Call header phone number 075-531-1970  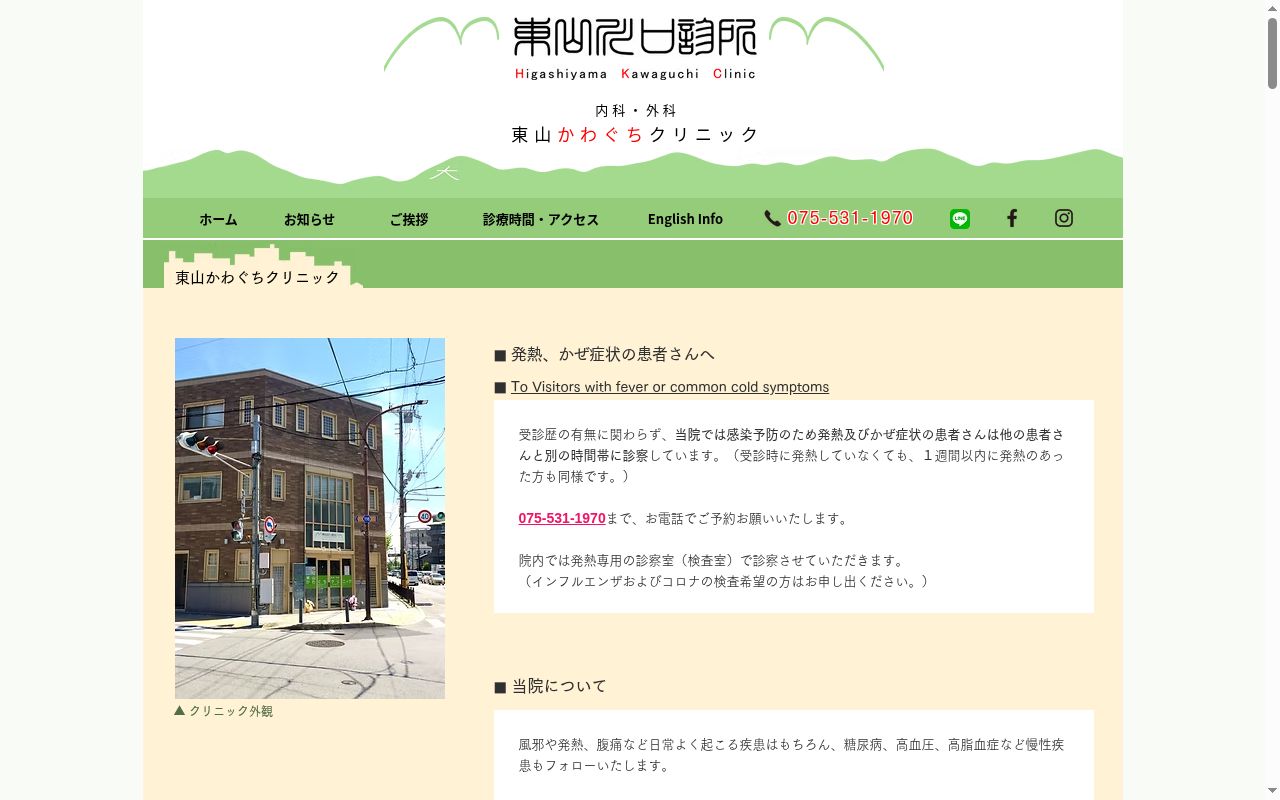click(x=850, y=218)
